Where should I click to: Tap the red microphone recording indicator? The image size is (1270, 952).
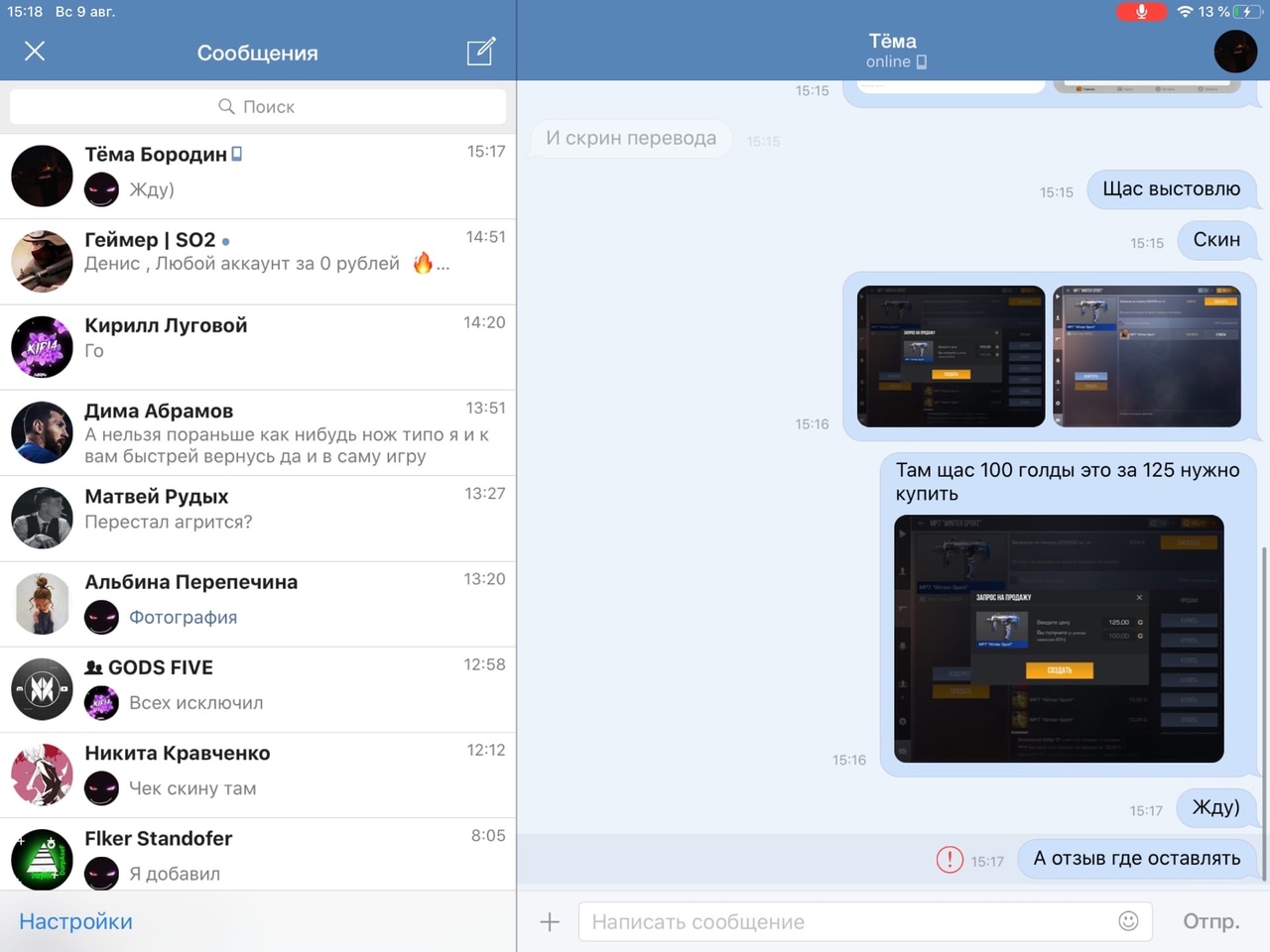pyautogui.click(x=1141, y=12)
